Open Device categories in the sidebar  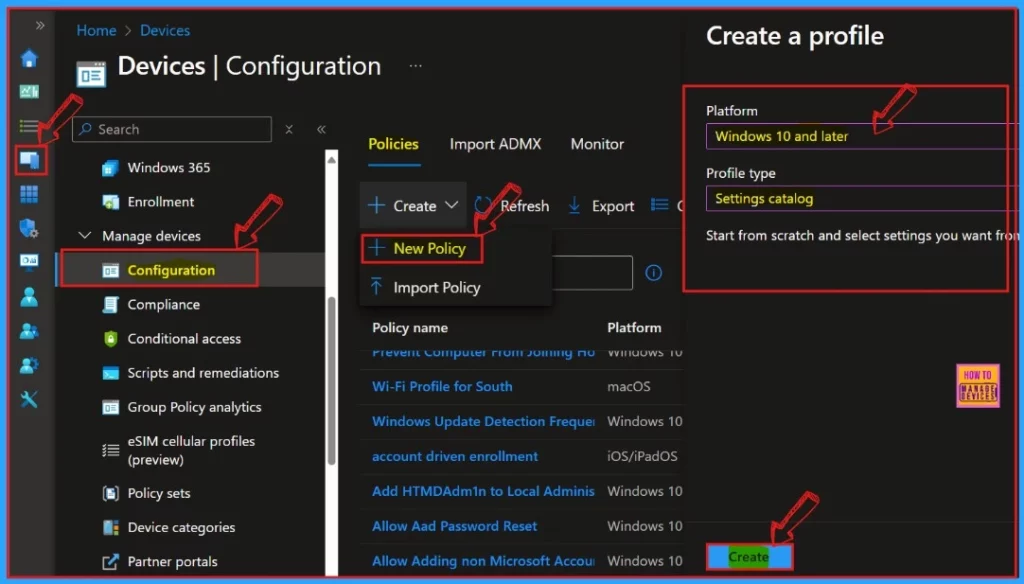181,527
